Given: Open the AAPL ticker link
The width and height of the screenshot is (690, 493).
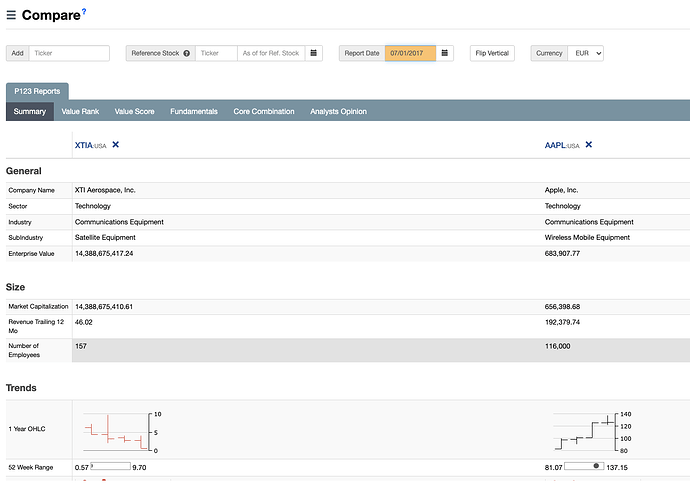Looking at the screenshot, I should [555, 145].
